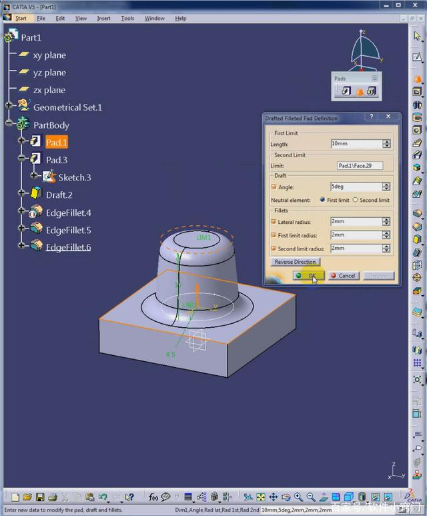
Task: Open the View menu
Action: click(x=81, y=18)
